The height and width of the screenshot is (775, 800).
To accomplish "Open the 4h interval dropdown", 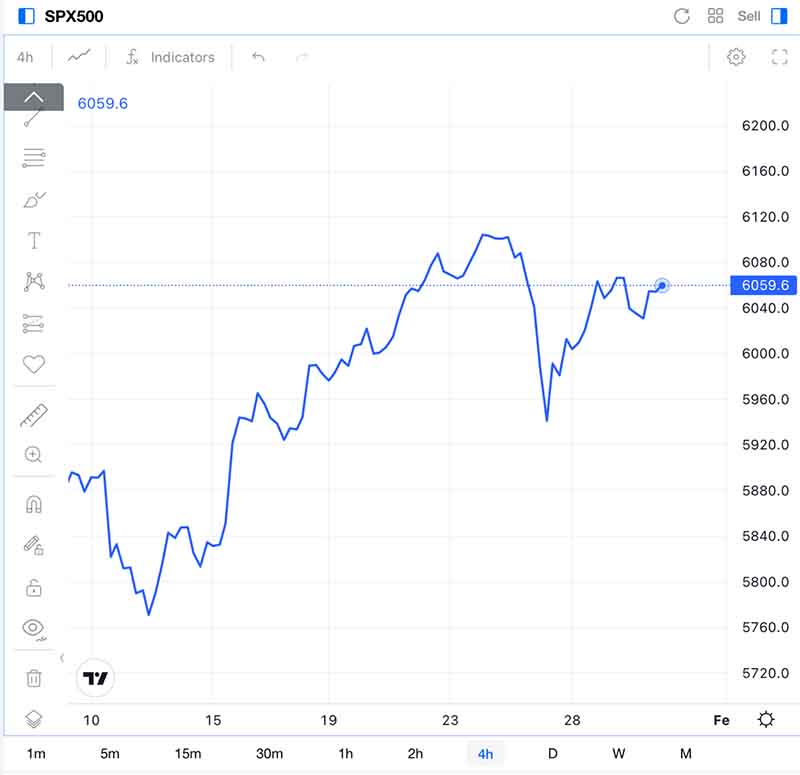I will [25, 57].
